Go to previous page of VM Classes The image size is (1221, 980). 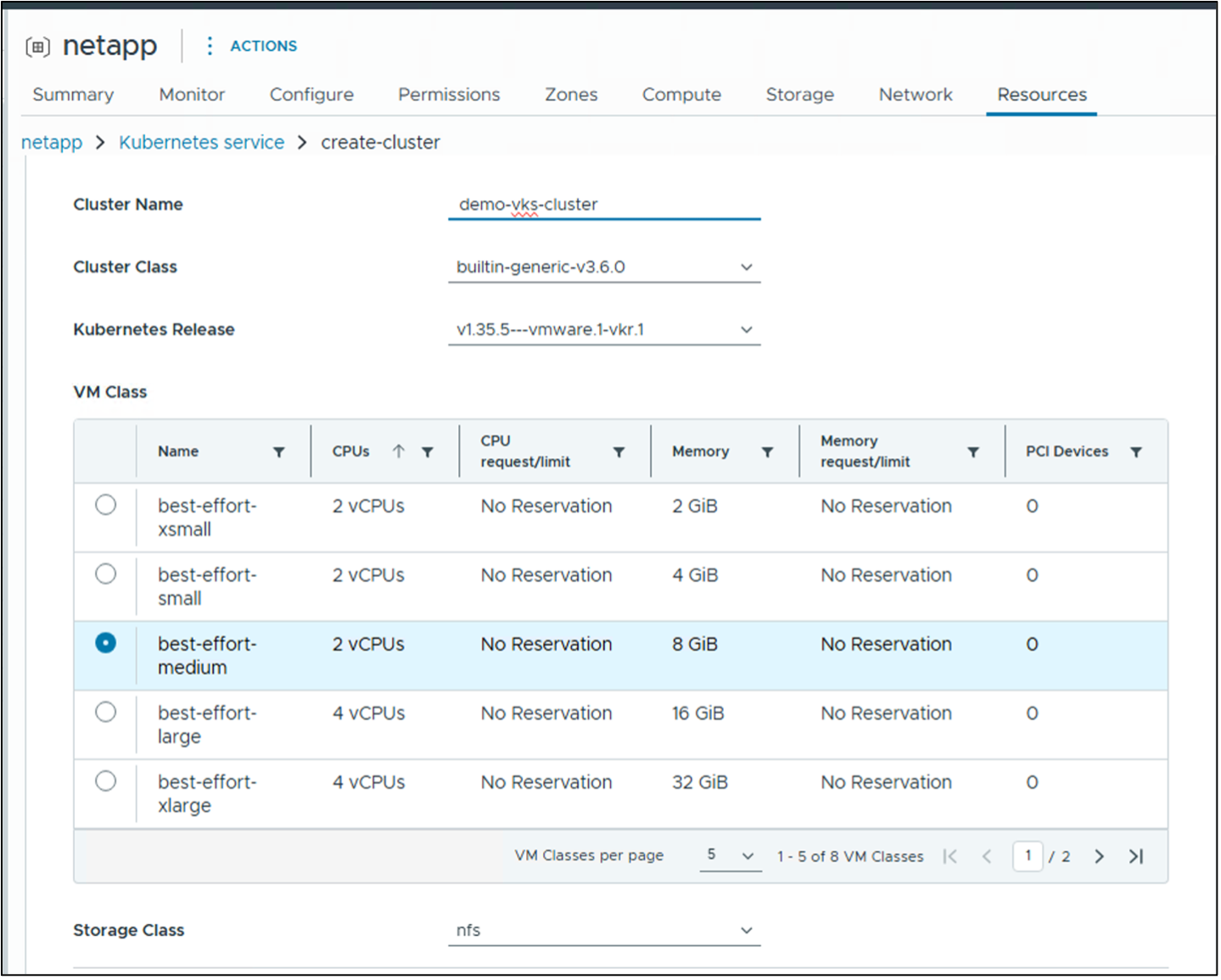(x=987, y=857)
